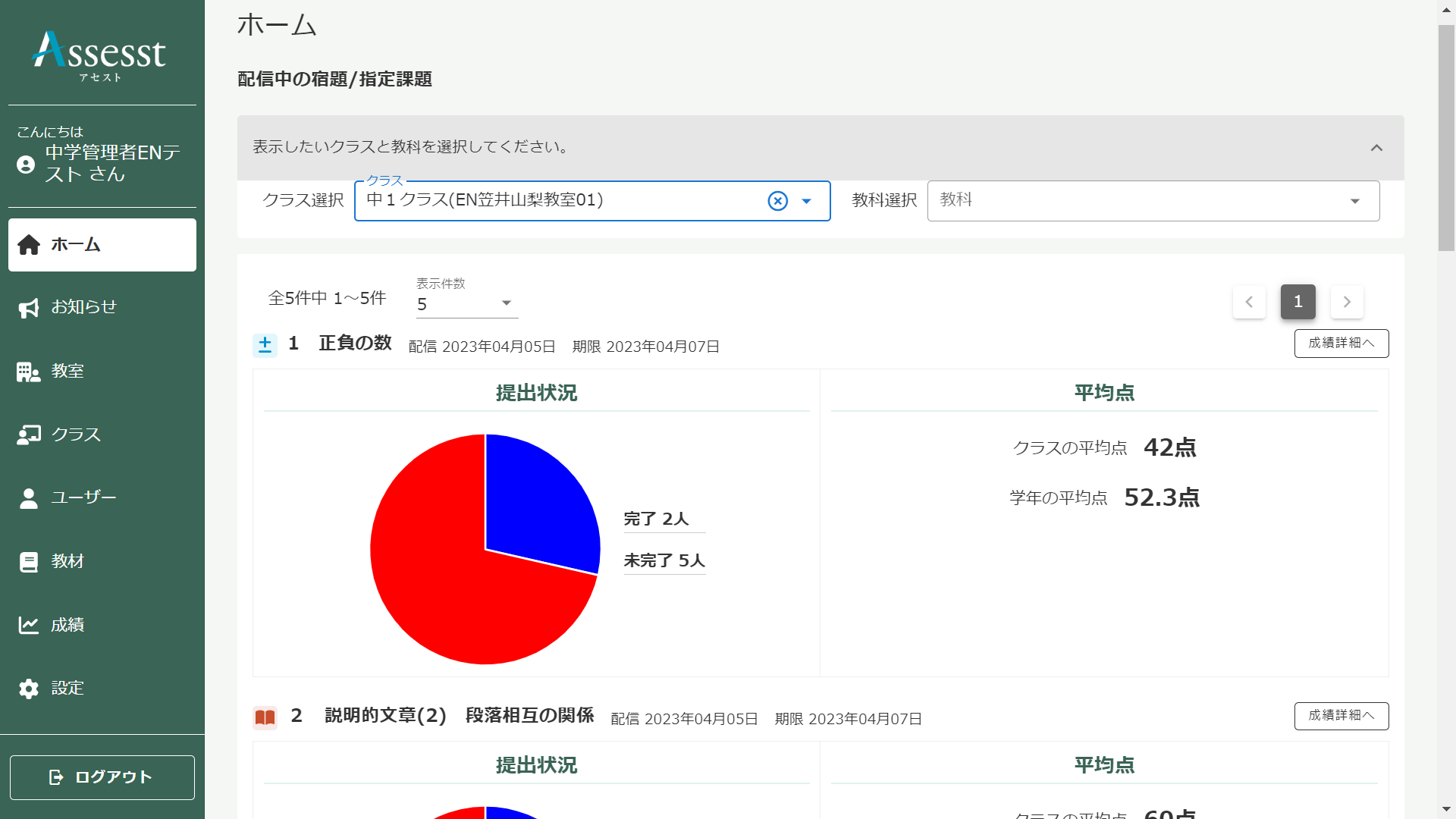1456x819 pixels.
Task: Open the ホーム home icon in sidebar
Action: click(29, 244)
